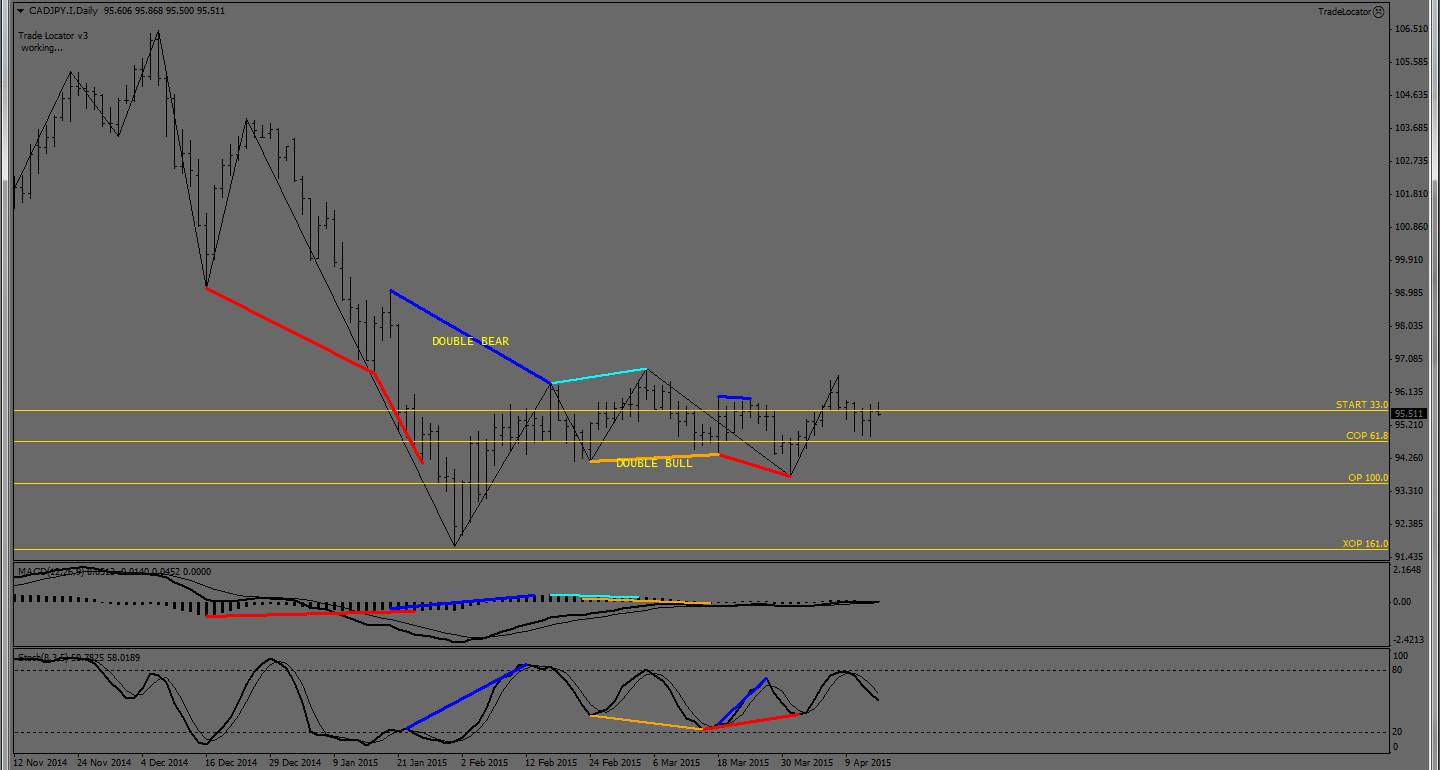
Task: Select the DOUBLE BULL text label
Action: pyautogui.click(x=653, y=464)
